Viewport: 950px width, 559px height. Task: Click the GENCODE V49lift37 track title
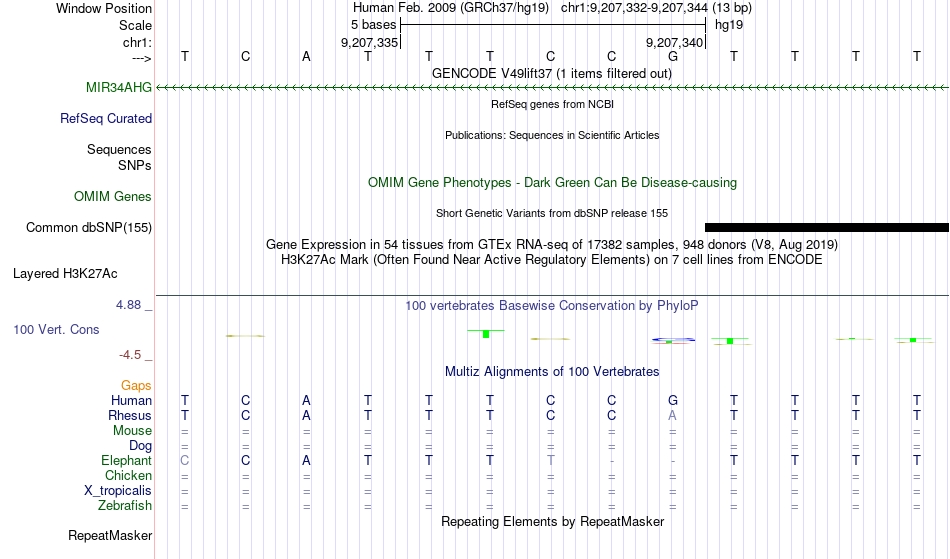tap(552, 73)
